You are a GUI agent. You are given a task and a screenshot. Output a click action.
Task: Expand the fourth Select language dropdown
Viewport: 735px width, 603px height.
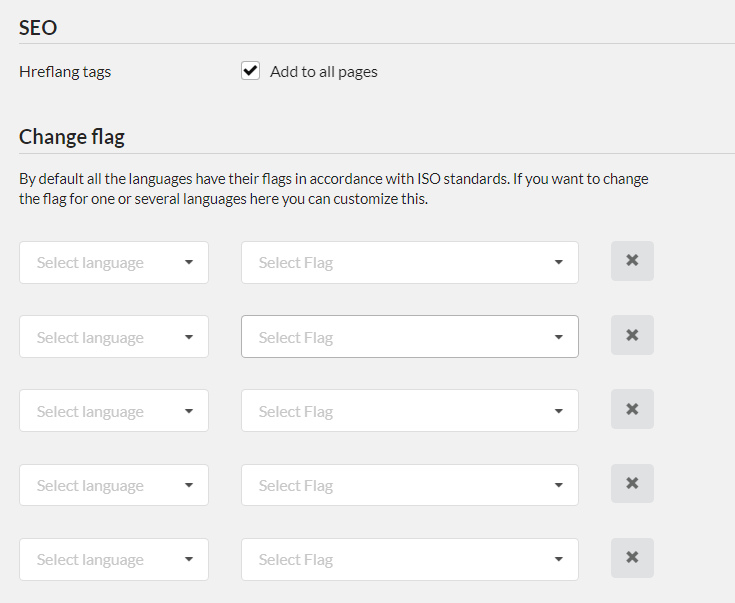coord(113,485)
